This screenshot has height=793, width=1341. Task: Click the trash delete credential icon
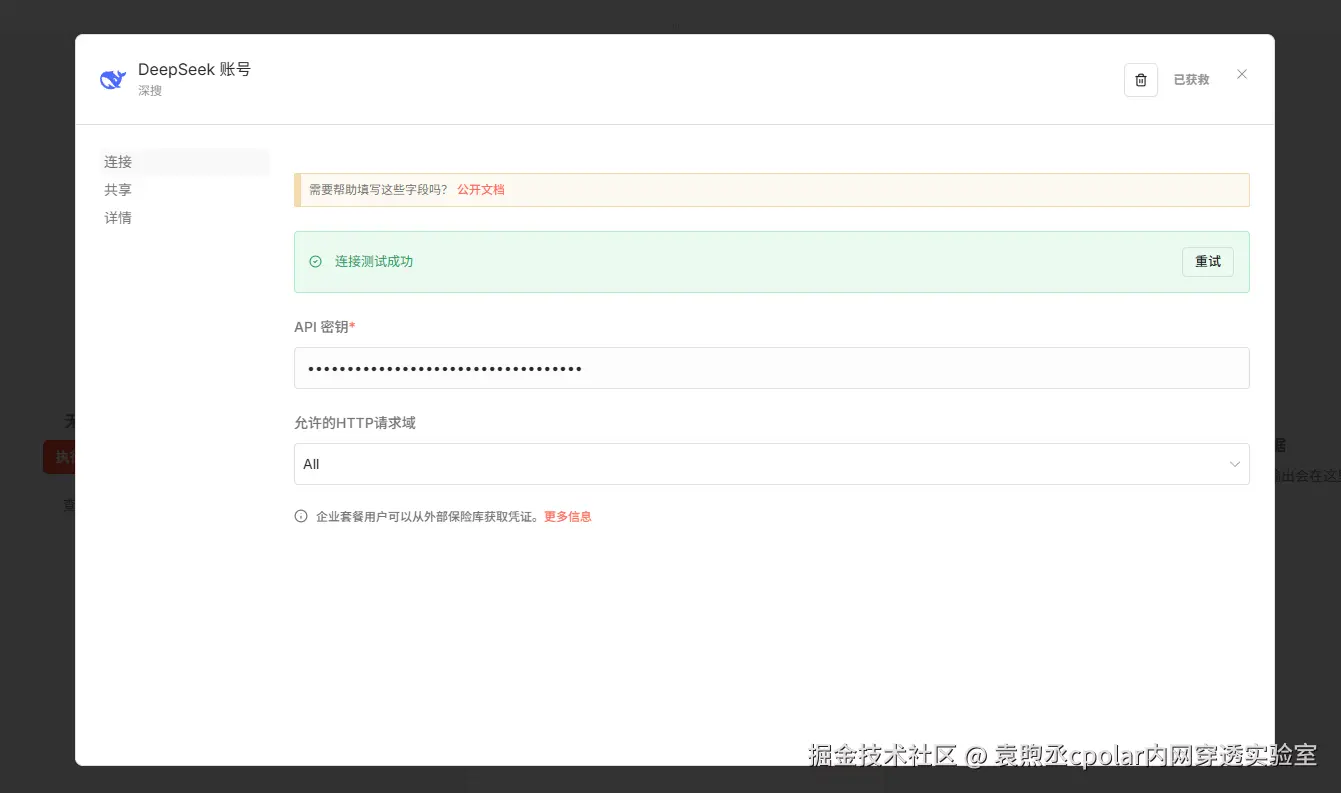[1141, 80]
